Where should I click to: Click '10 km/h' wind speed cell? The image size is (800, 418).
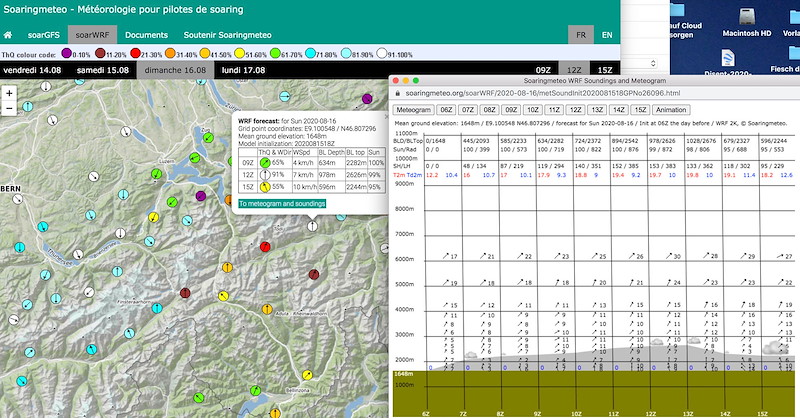click(304, 187)
